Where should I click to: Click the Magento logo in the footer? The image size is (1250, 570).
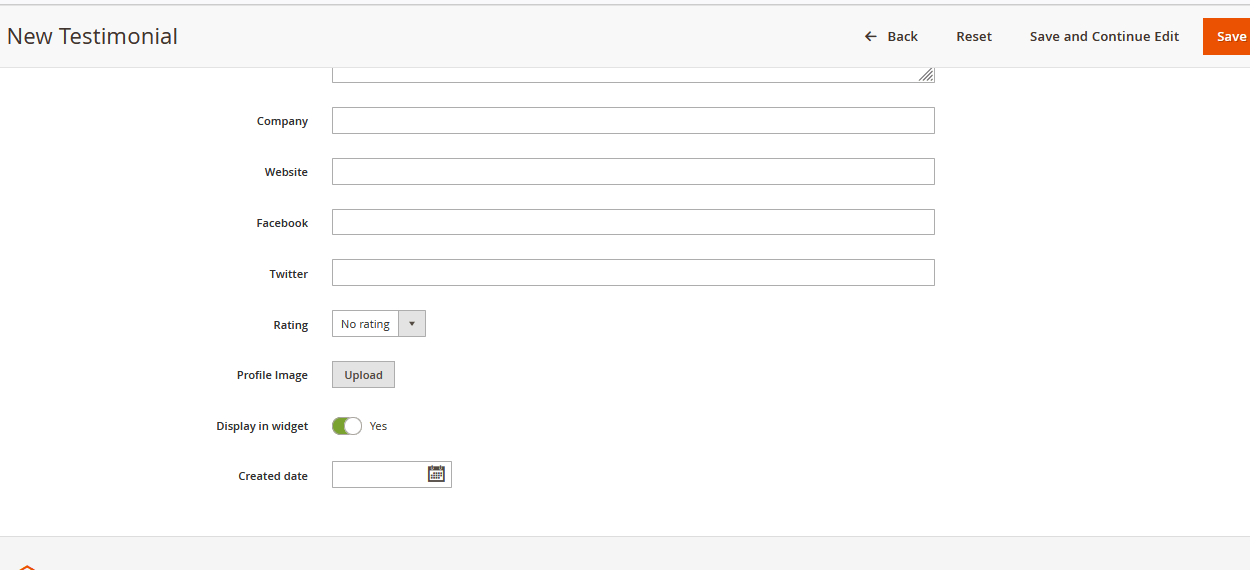tap(27, 566)
